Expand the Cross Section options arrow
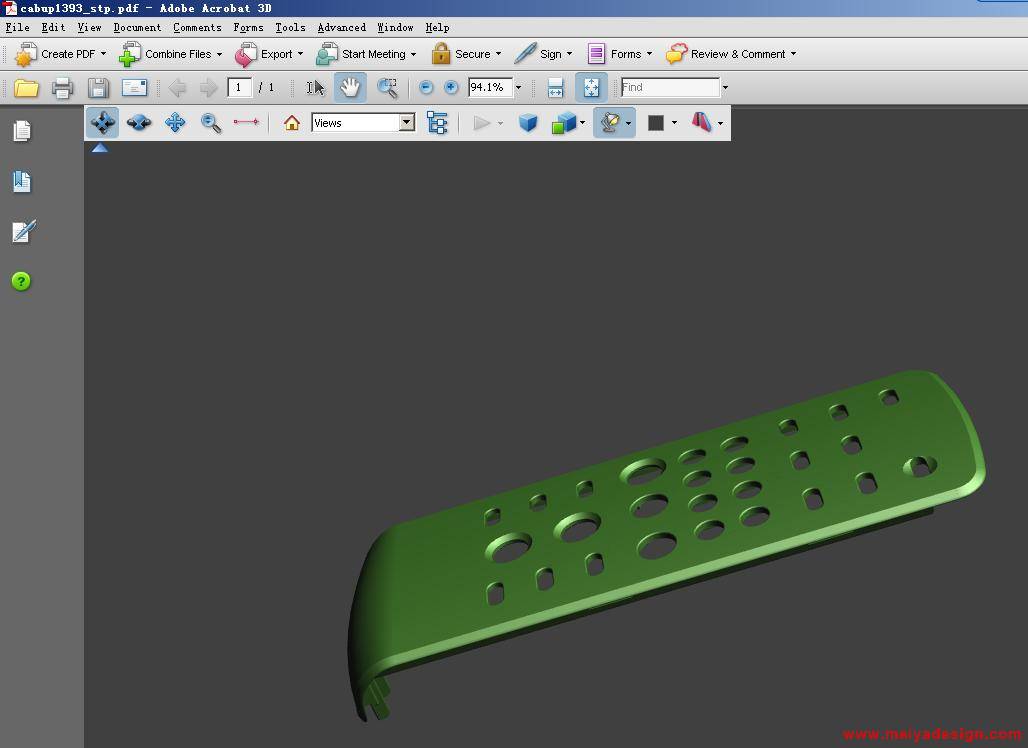This screenshot has width=1028, height=748. tap(721, 123)
